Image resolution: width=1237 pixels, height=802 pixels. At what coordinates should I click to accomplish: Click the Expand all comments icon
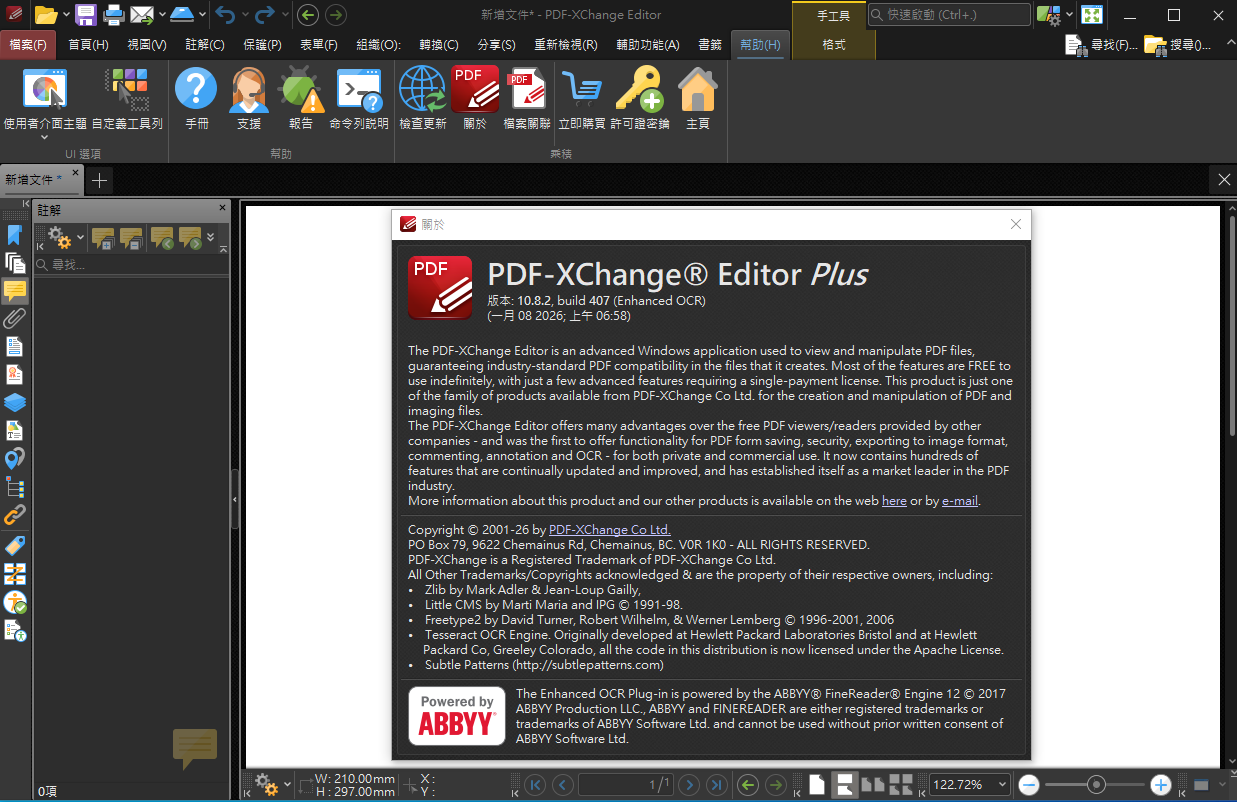point(102,239)
